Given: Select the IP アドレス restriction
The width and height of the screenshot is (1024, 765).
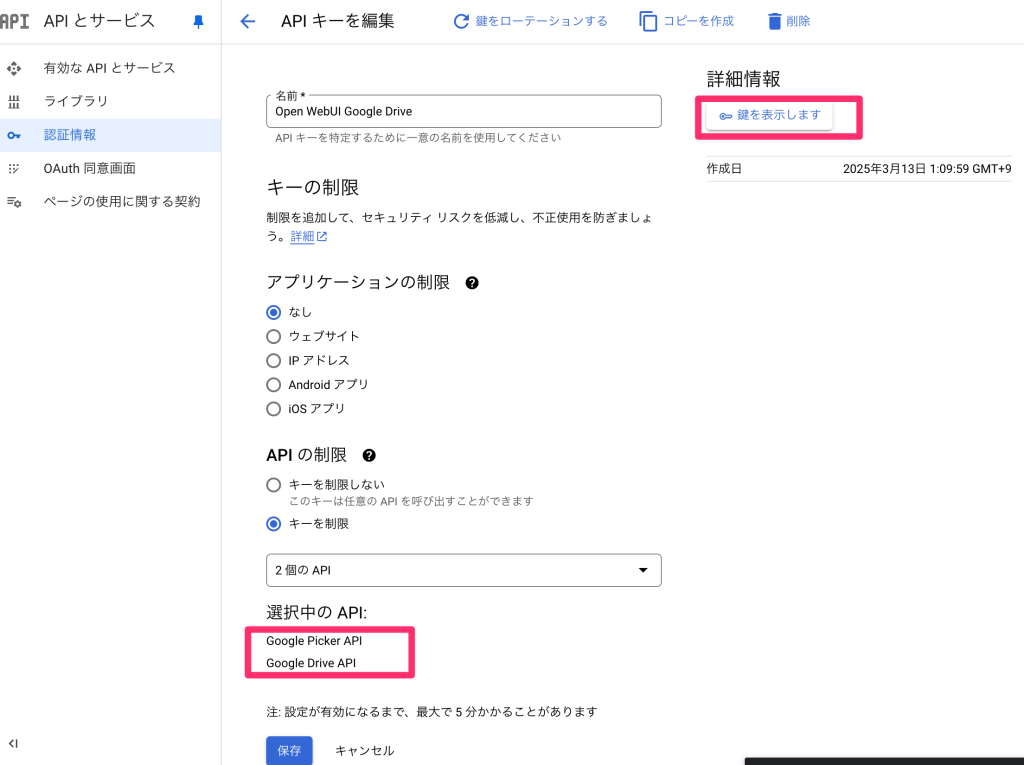Looking at the screenshot, I should [x=274, y=361].
